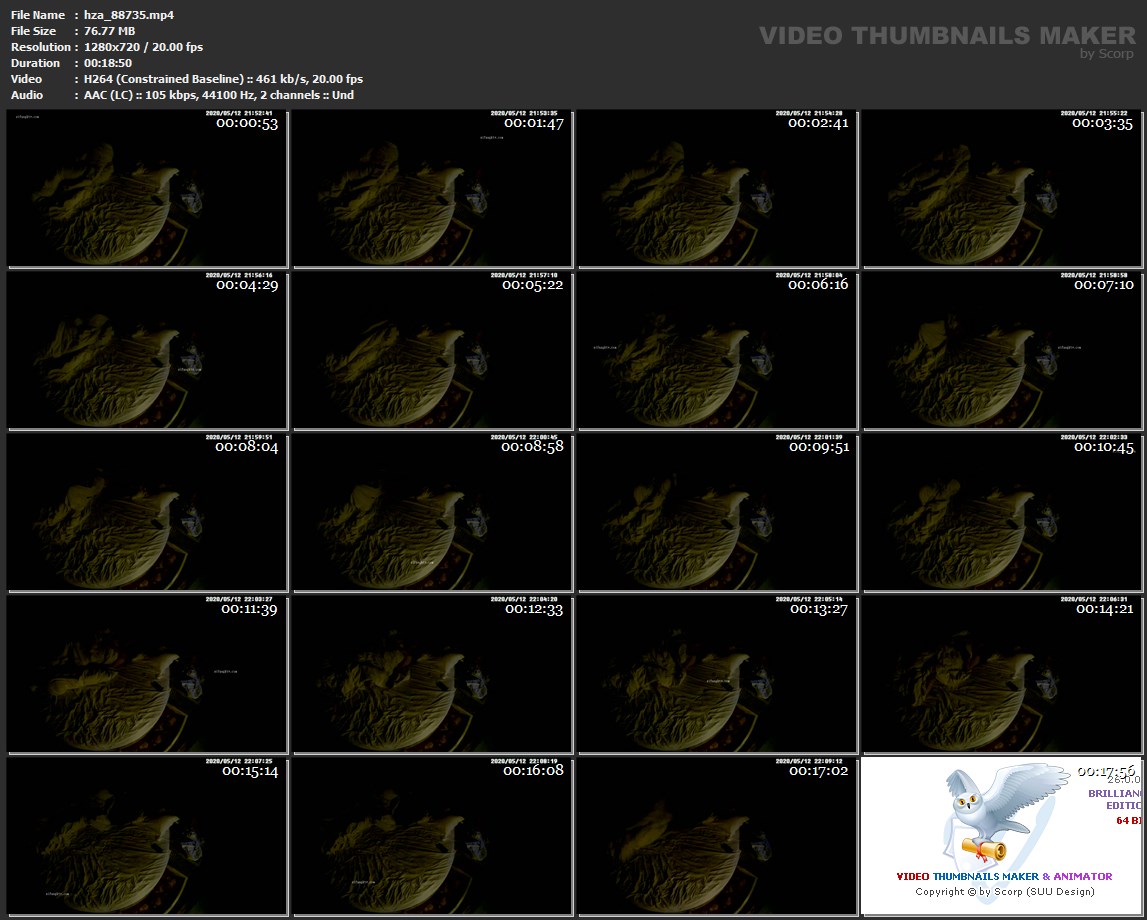Select the thumbnail timestamped 00:00:53

coord(147,189)
